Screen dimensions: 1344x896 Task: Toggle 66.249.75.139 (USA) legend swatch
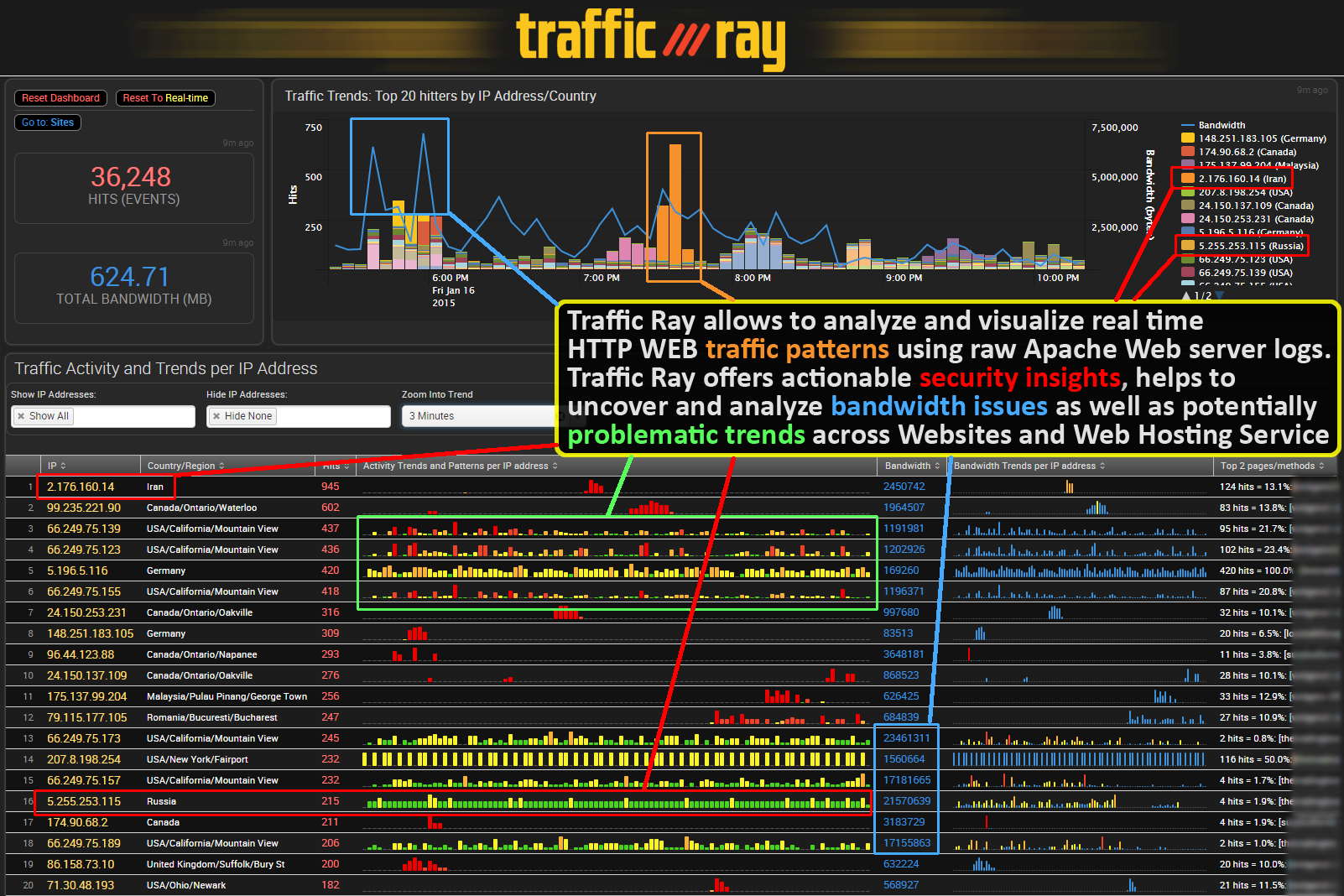(1187, 273)
